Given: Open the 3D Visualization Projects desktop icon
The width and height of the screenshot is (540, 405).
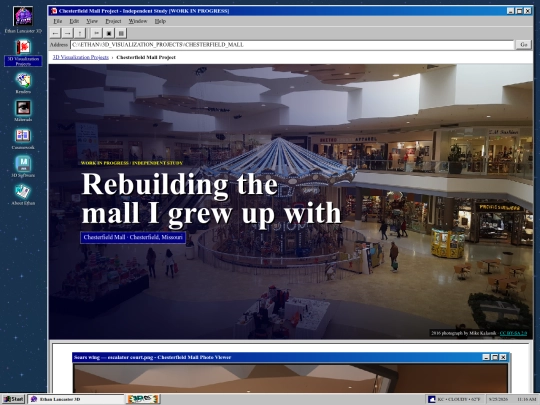Looking at the screenshot, I should tap(23, 52).
